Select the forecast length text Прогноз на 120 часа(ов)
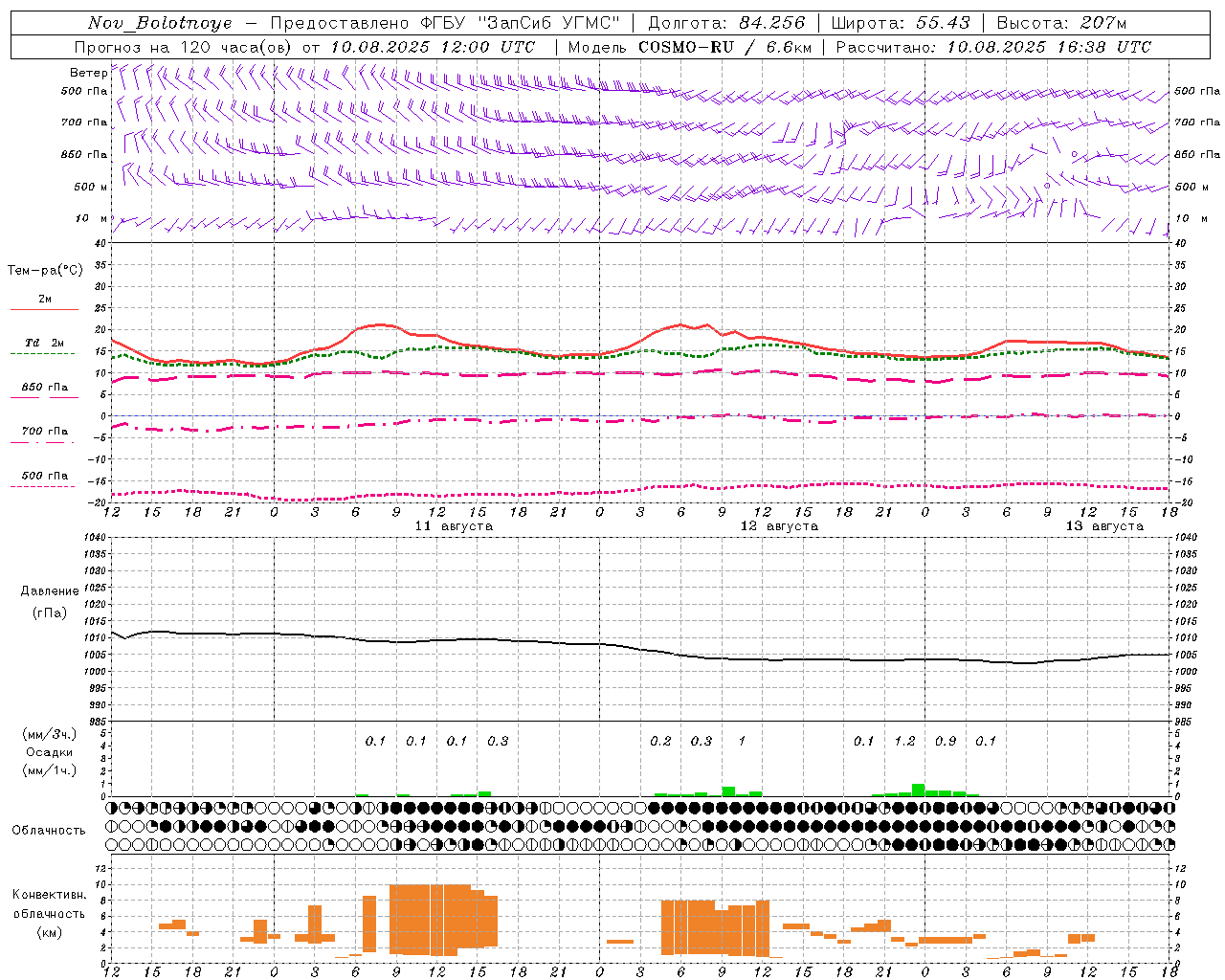This screenshot has height=980, width=1225. [x=184, y=47]
